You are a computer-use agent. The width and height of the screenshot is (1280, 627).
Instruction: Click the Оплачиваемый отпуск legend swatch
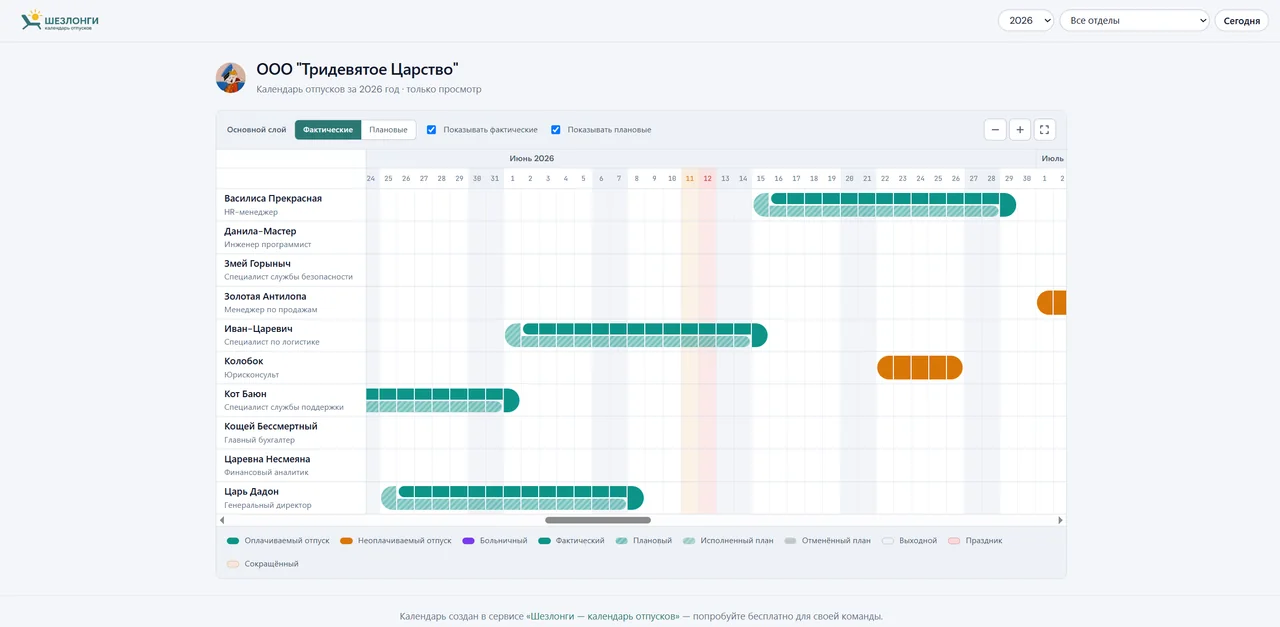[x=233, y=541]
